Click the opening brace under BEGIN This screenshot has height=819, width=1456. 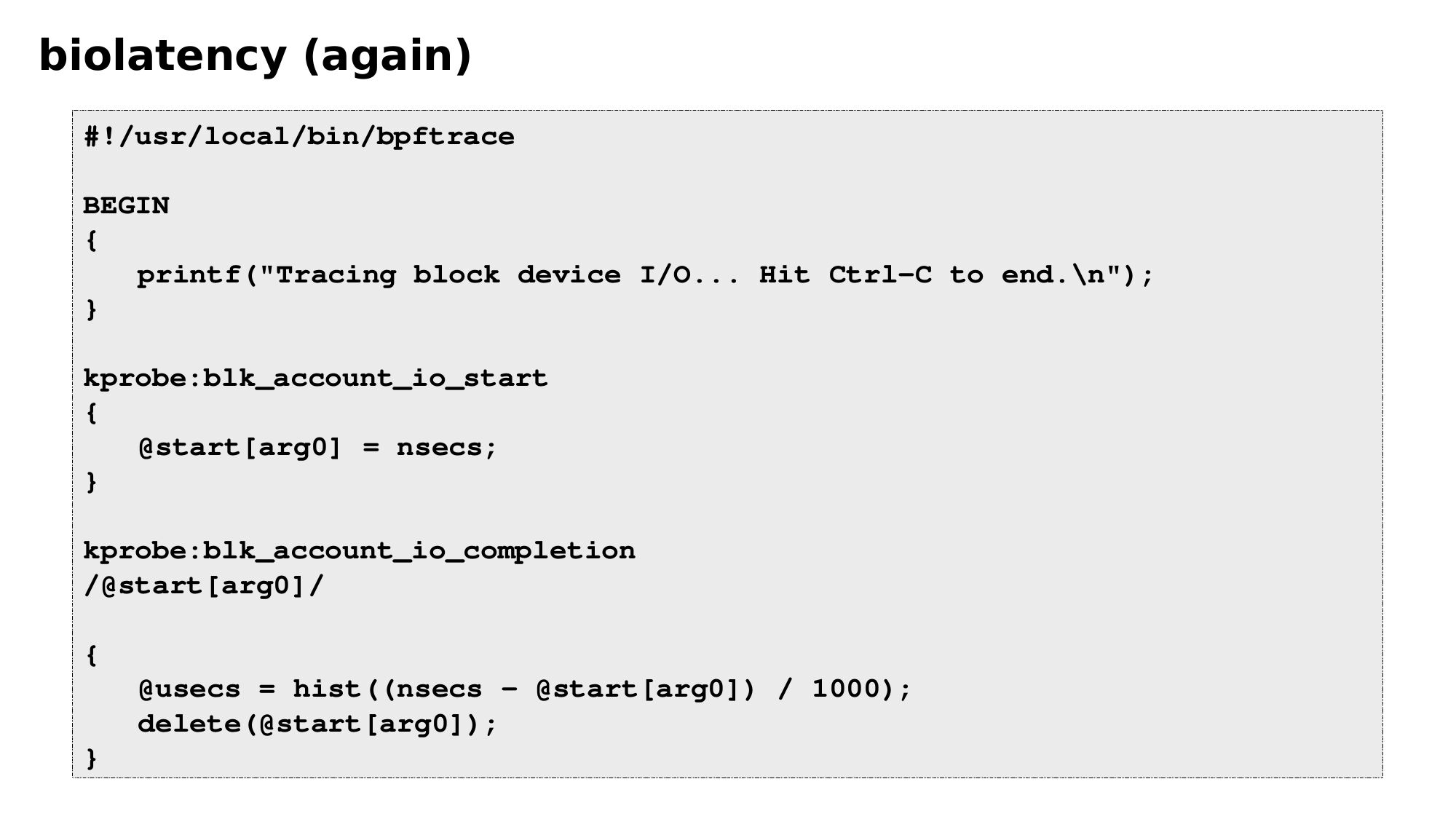pyautogui.click(x=91, y=241)
